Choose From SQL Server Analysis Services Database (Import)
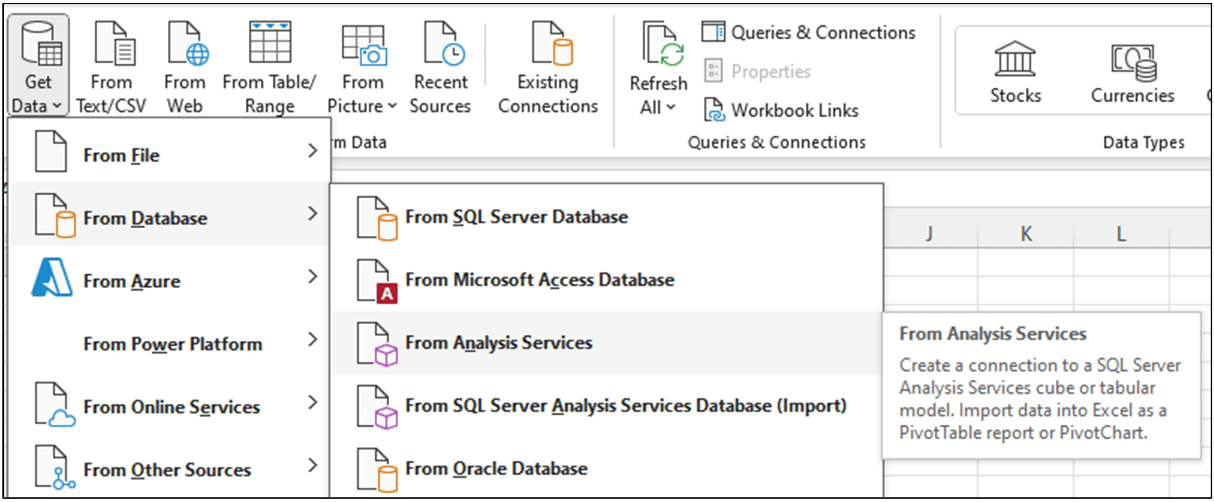The image size is (1214, 502). pyautogui.click(x=607, y=406)
